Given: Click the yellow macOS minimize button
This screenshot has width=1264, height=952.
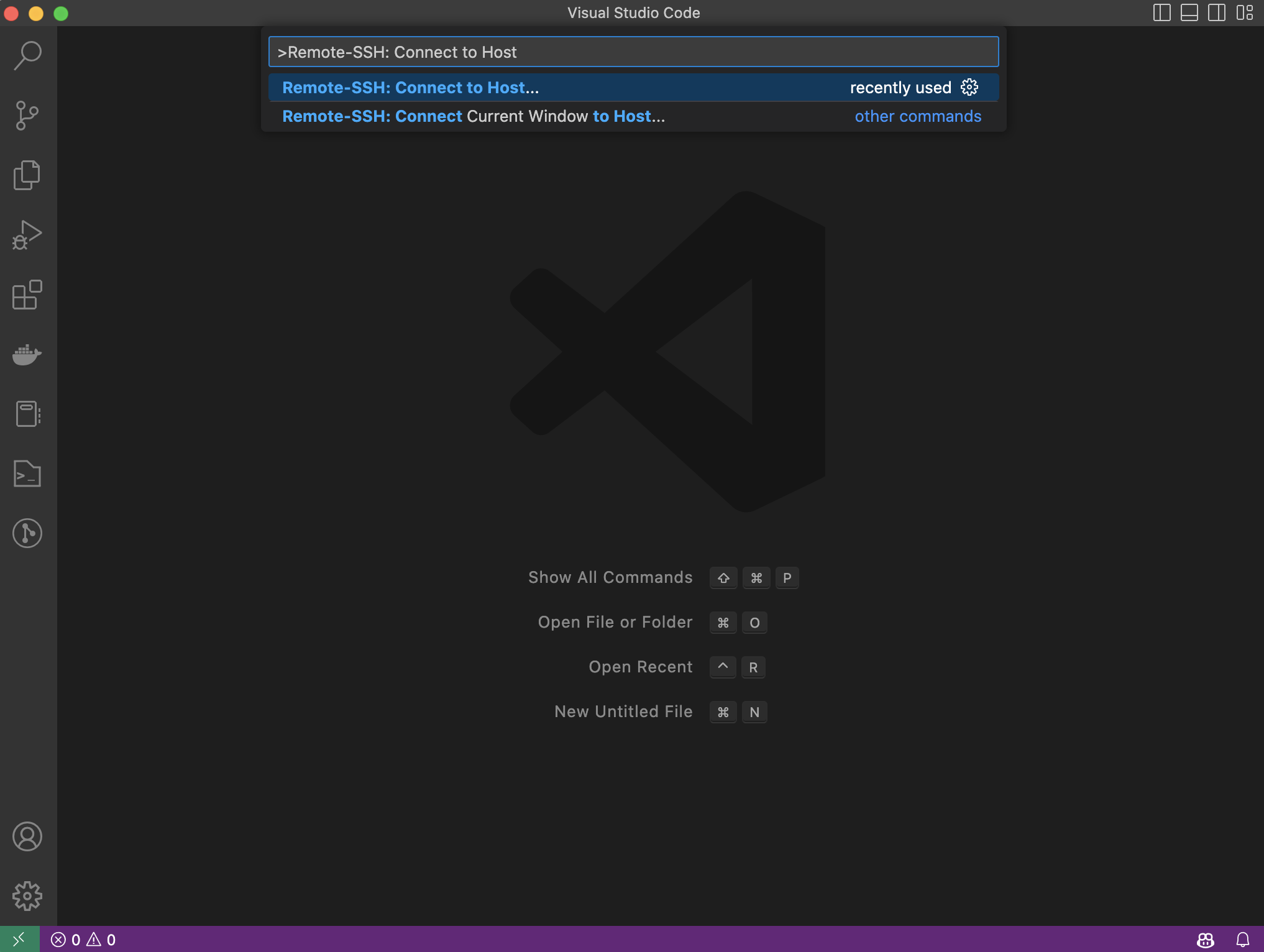Looking at the screenshot, I should tap(36, 13).
